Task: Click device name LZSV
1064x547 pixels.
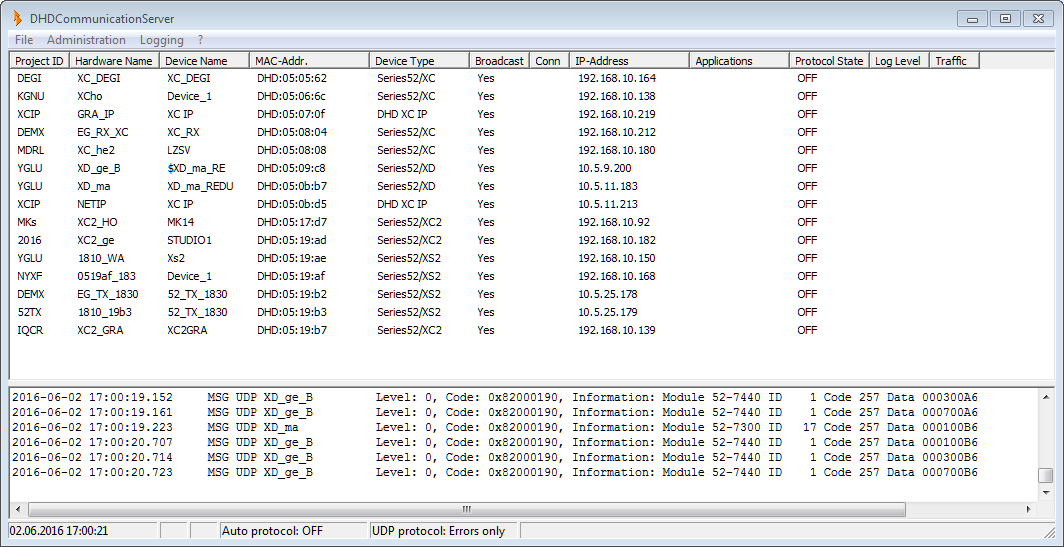Action: coord(180,150)
